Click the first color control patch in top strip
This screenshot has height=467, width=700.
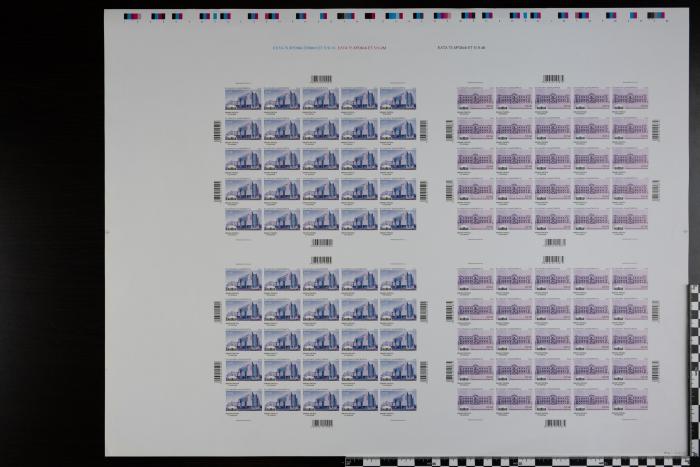point(132,17)
